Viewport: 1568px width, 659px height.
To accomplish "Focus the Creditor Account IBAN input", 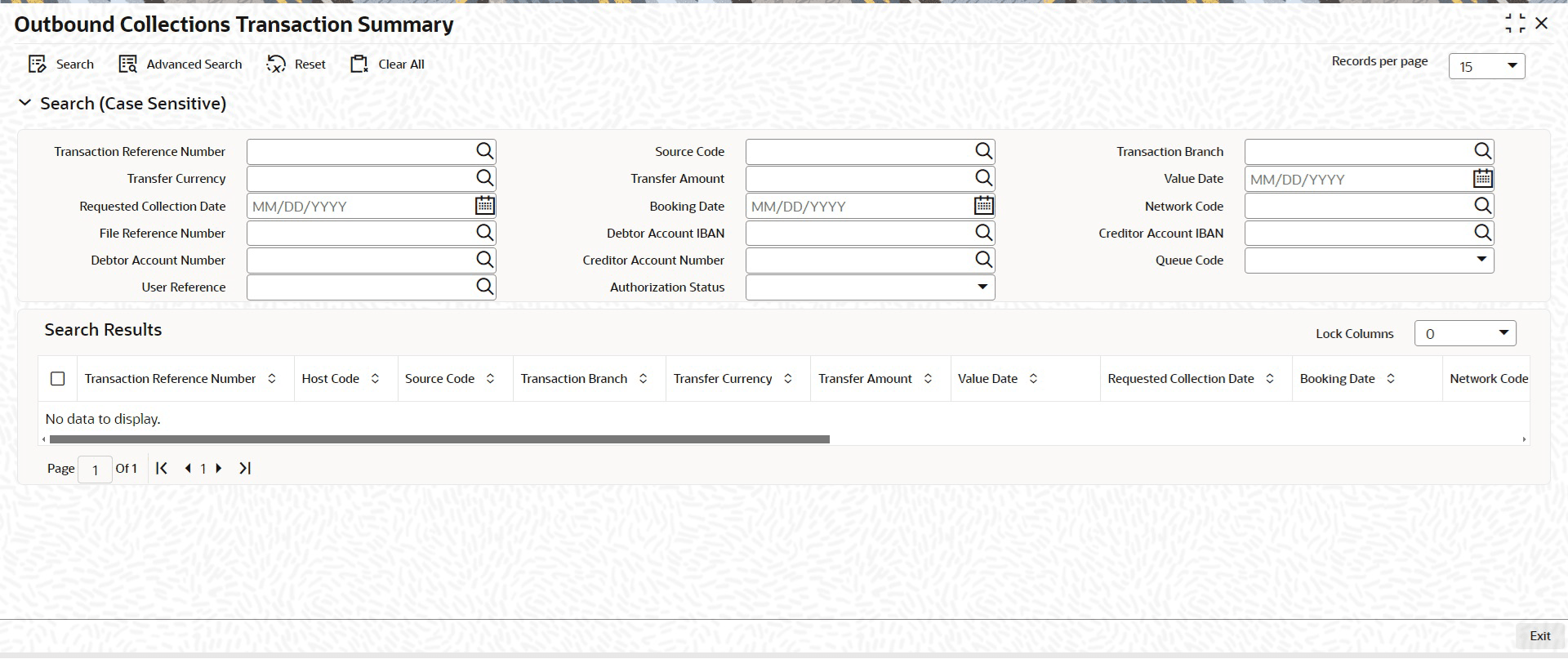I will pos(1359,233).
